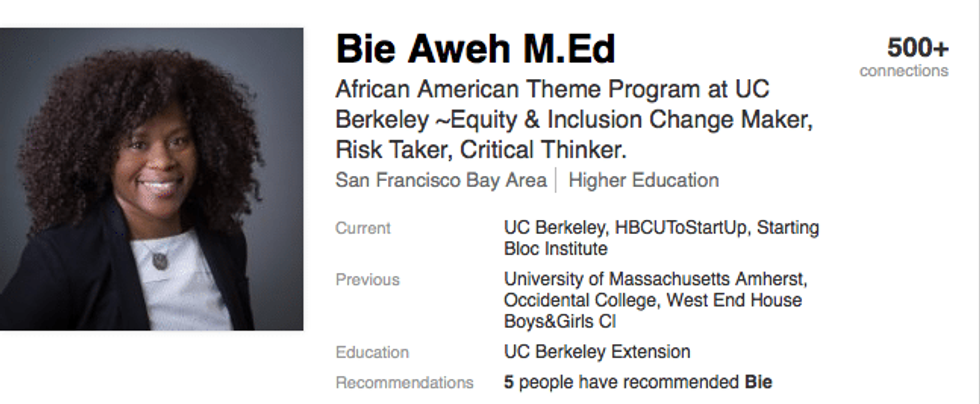Open the San Francisco Bay Area location

coord(441,181)
